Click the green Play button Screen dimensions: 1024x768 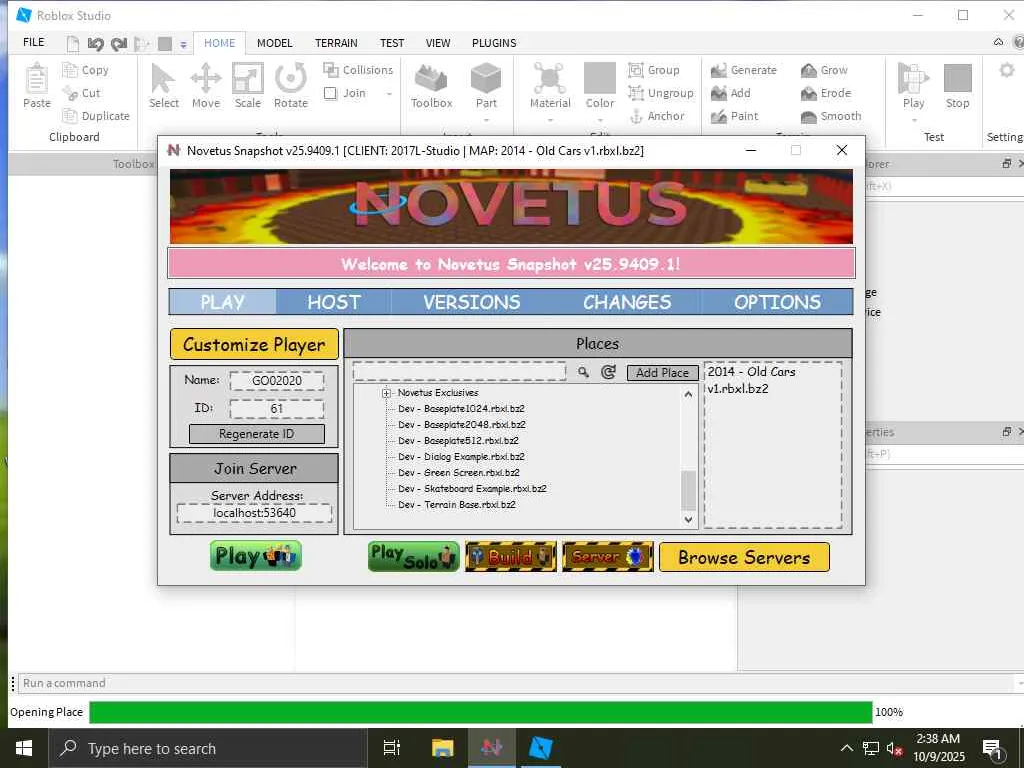click(x=255, y=556)
